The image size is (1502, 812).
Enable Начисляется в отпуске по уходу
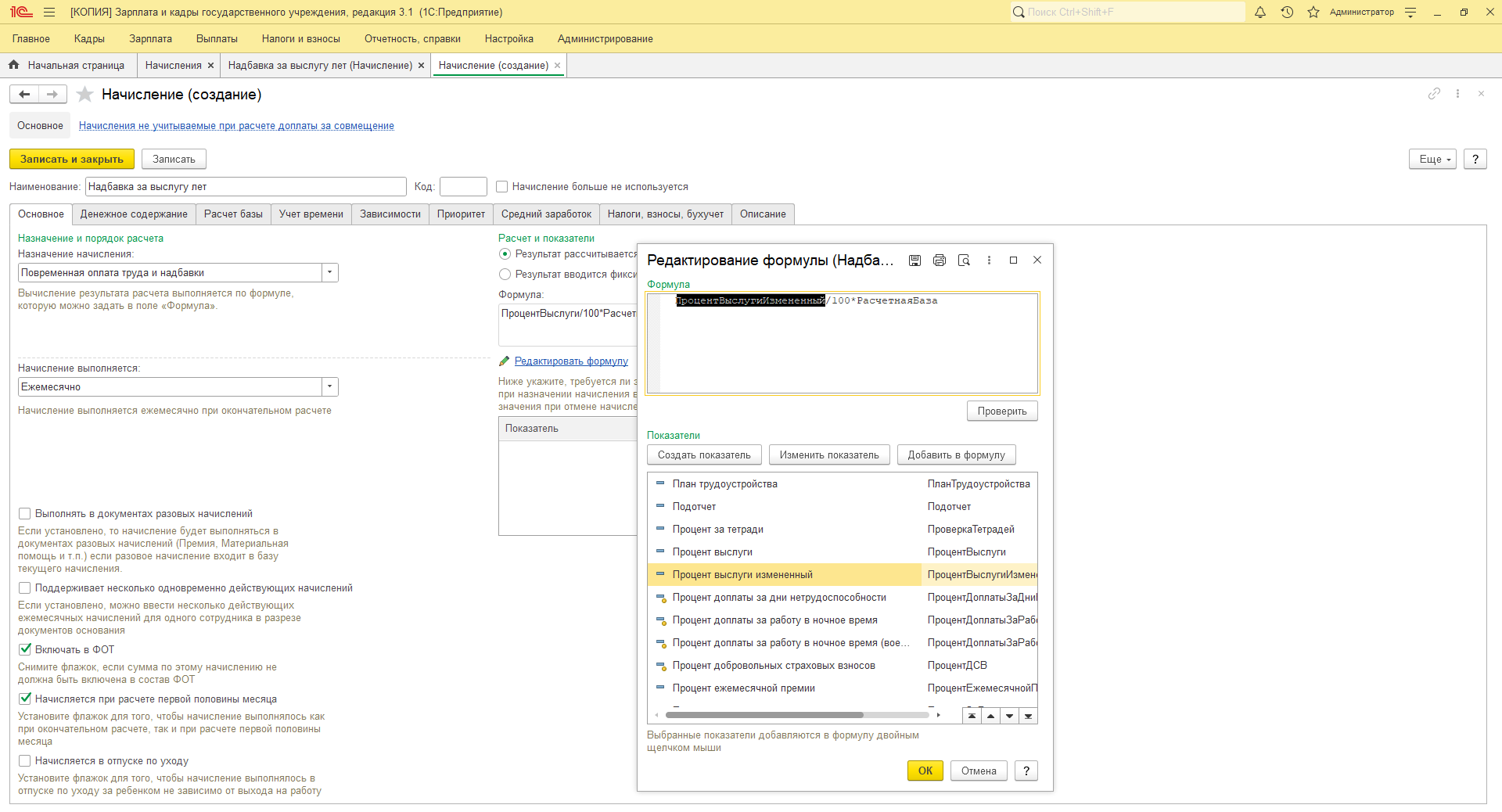[x=24, y=761]
